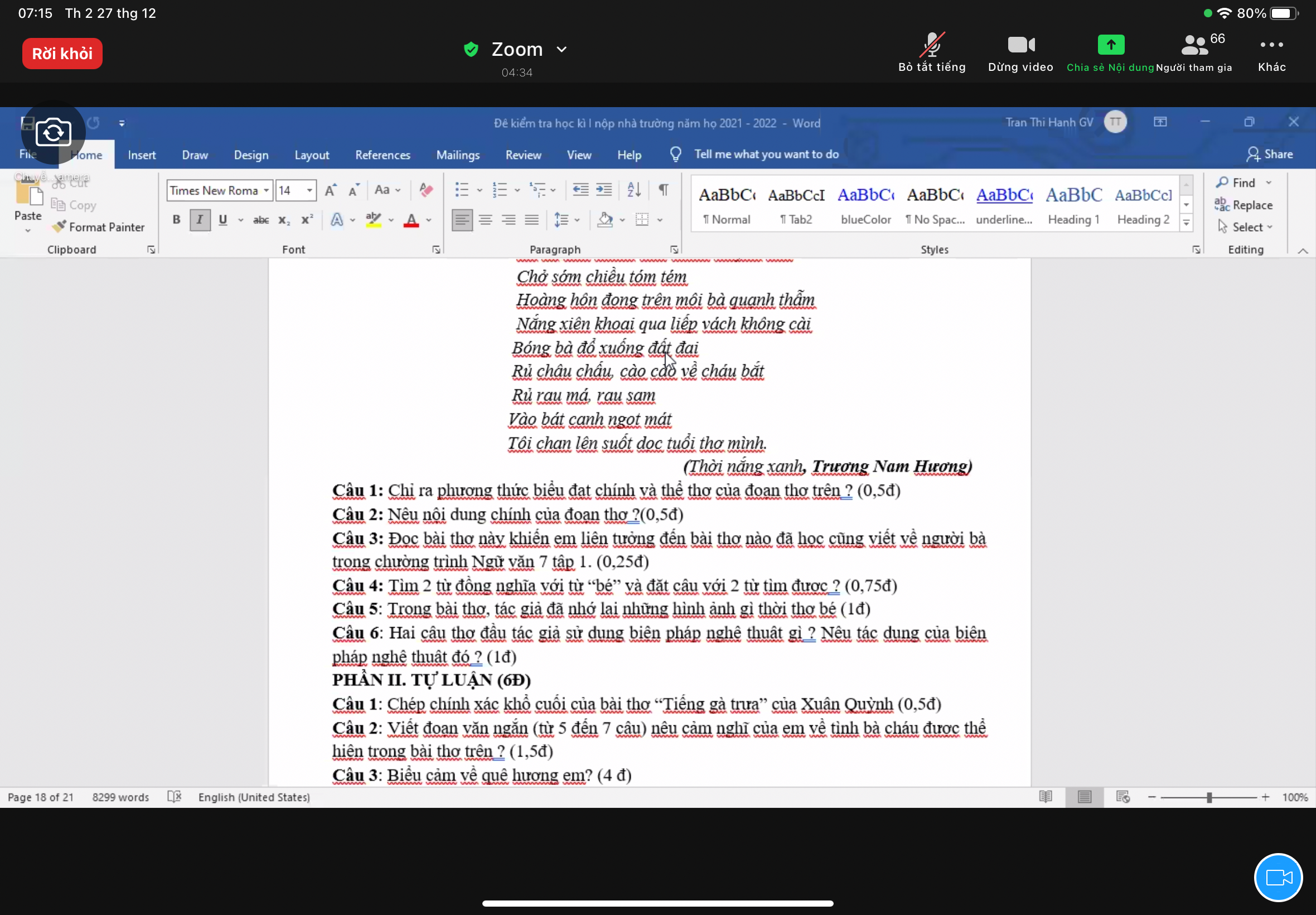This screenshot has height=915, width=1316.
Task: Click the switch camera icon
Action: click(x=54, y=133)
